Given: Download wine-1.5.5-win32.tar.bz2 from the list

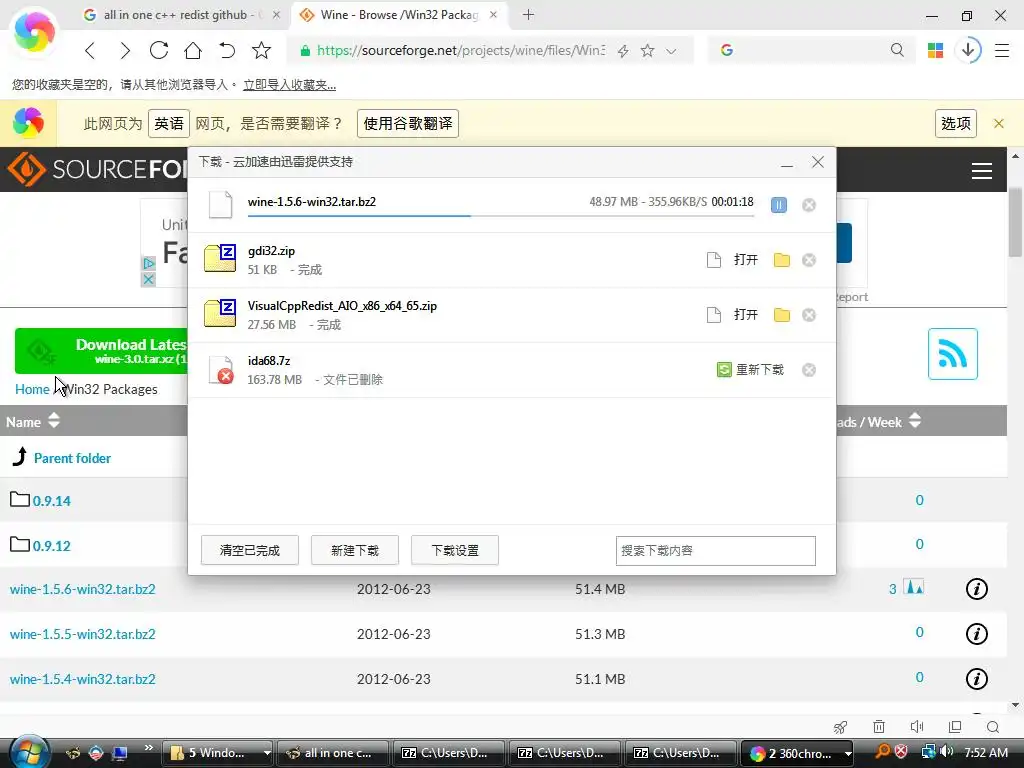Looking at the screenshot, I should tap(82, 634).
